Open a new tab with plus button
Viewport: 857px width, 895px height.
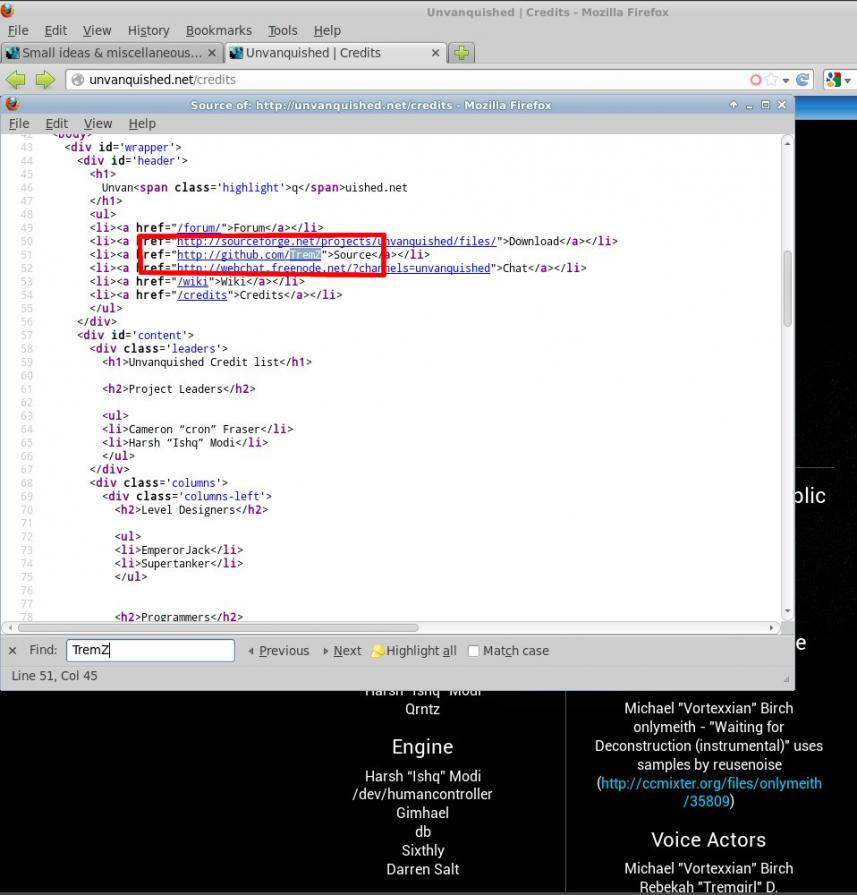pos(461,53)
